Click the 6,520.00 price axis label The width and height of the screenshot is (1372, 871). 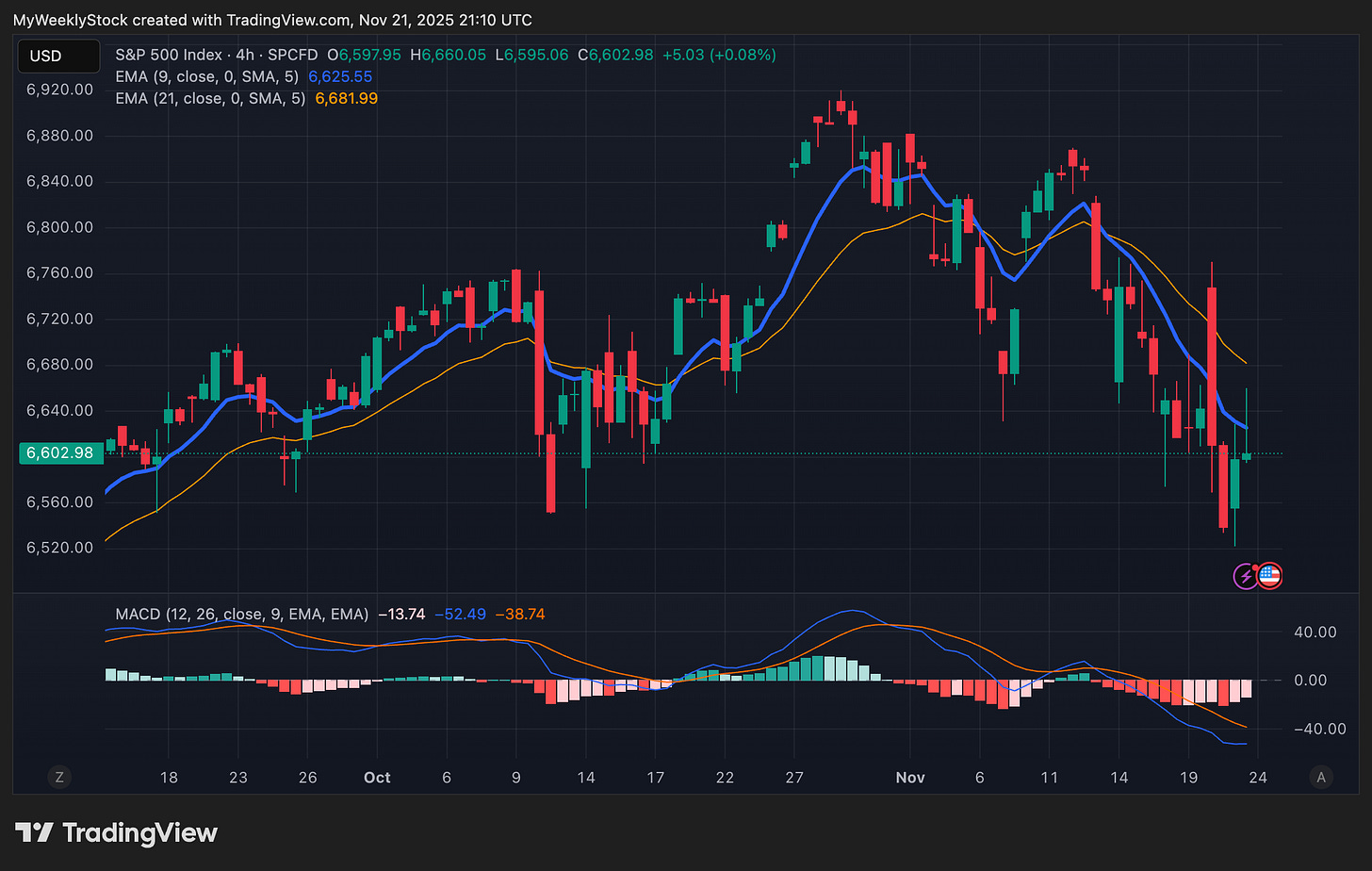tap(59, 548)
